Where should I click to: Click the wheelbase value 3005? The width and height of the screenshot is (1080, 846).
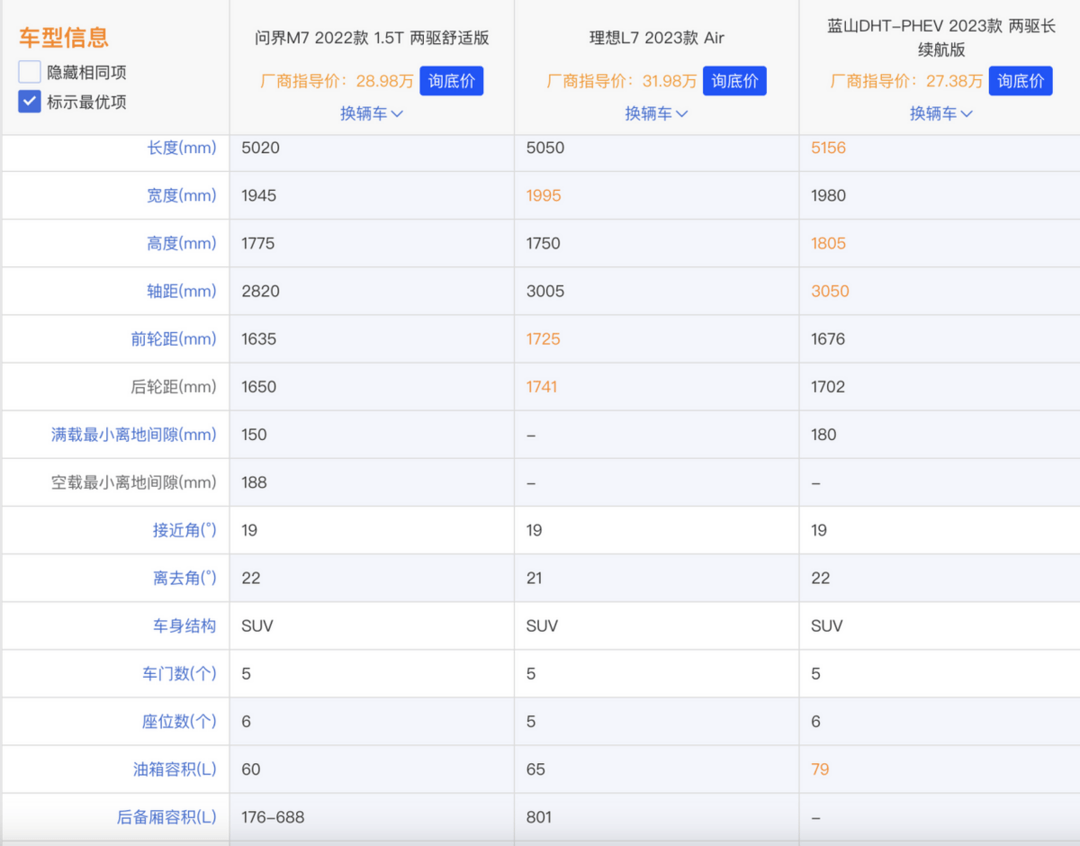[545, 291]
